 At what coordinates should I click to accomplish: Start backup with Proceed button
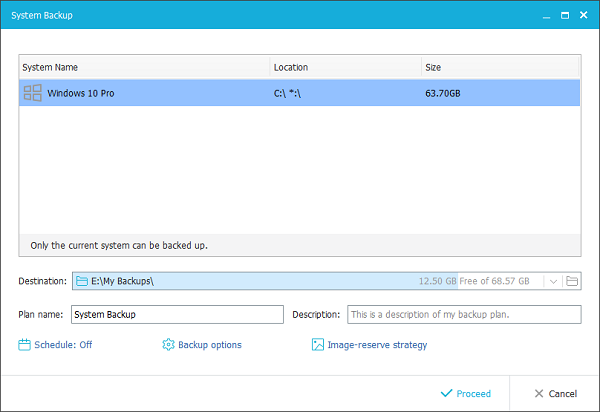click(466, 393)
